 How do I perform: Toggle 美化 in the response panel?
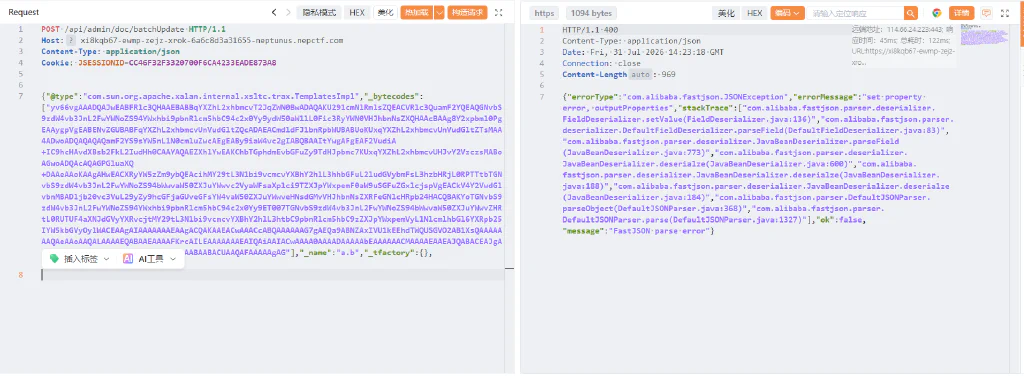click(x=726, y=13)
